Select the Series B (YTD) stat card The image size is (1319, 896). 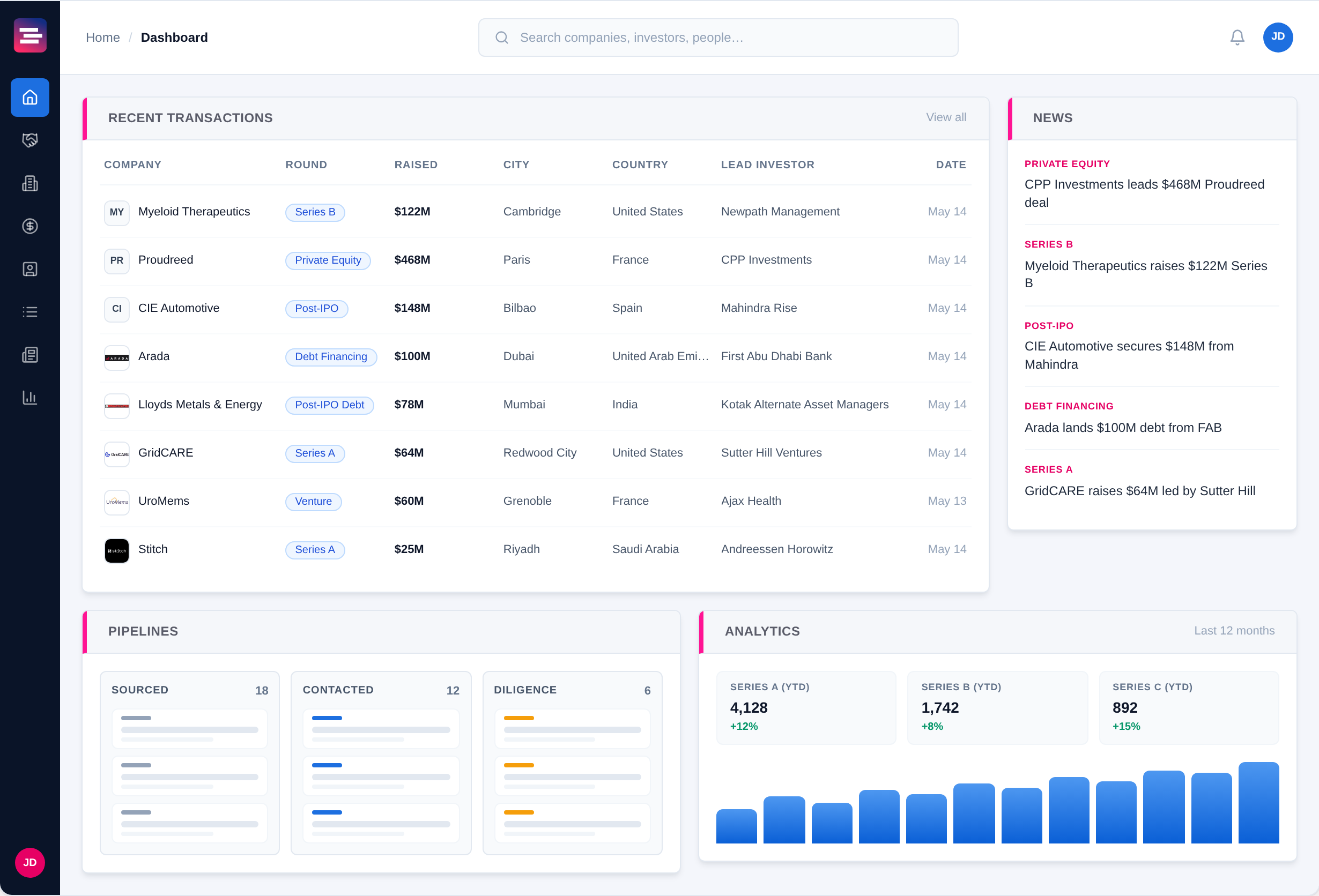997,708
